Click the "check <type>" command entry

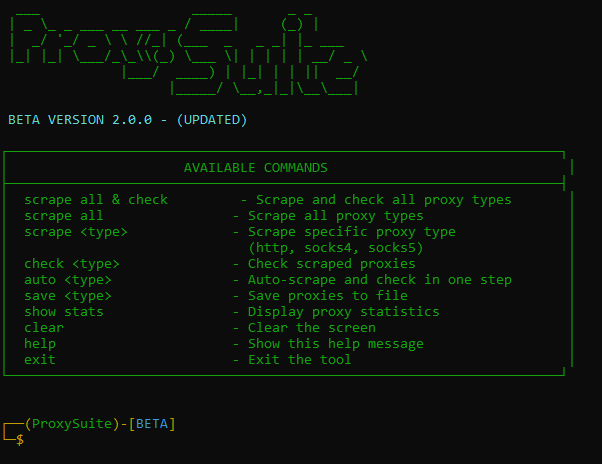click(x=72, y=264)
